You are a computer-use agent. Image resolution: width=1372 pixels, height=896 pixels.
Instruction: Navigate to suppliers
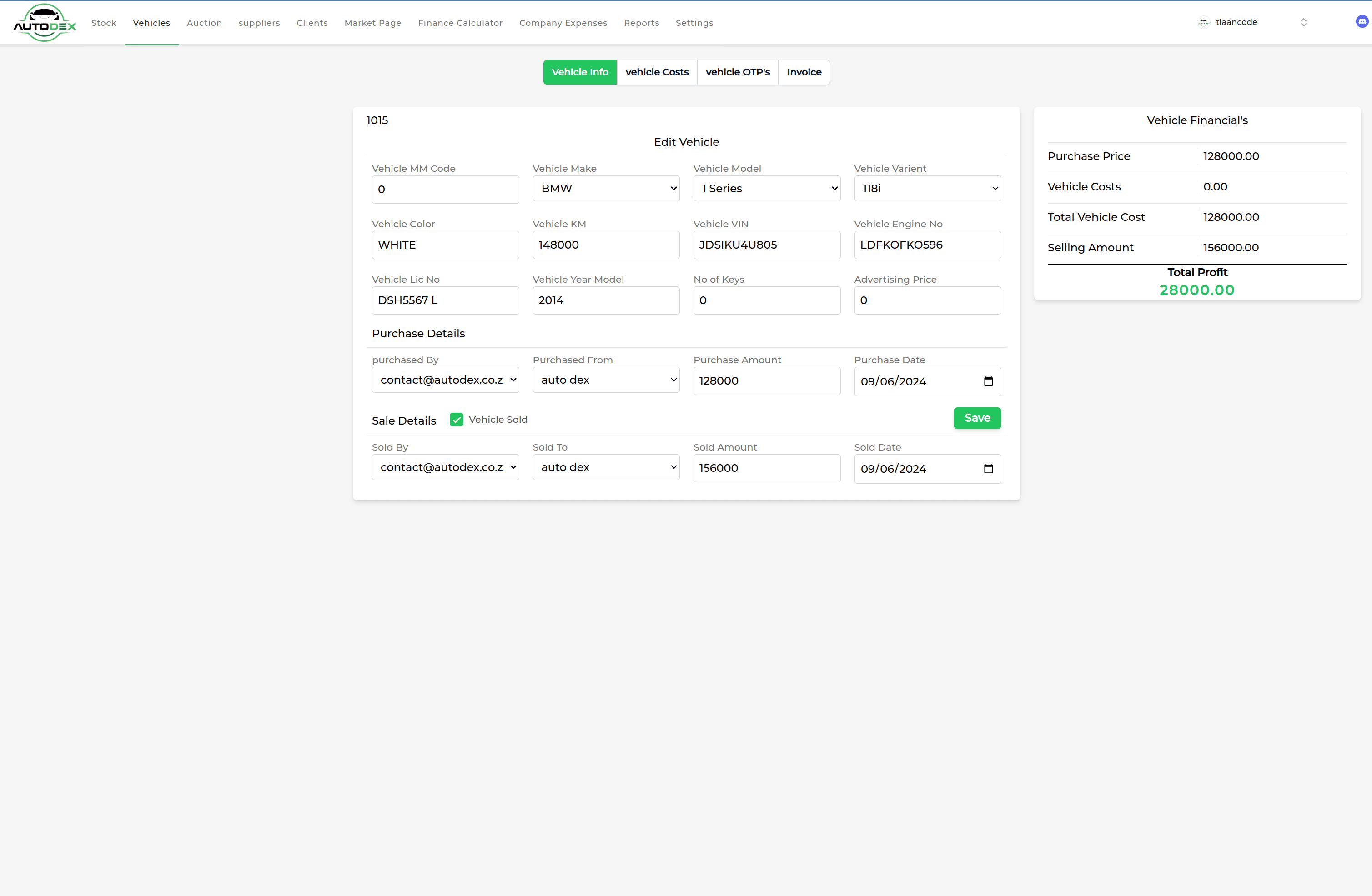click(x=259, y=23)
